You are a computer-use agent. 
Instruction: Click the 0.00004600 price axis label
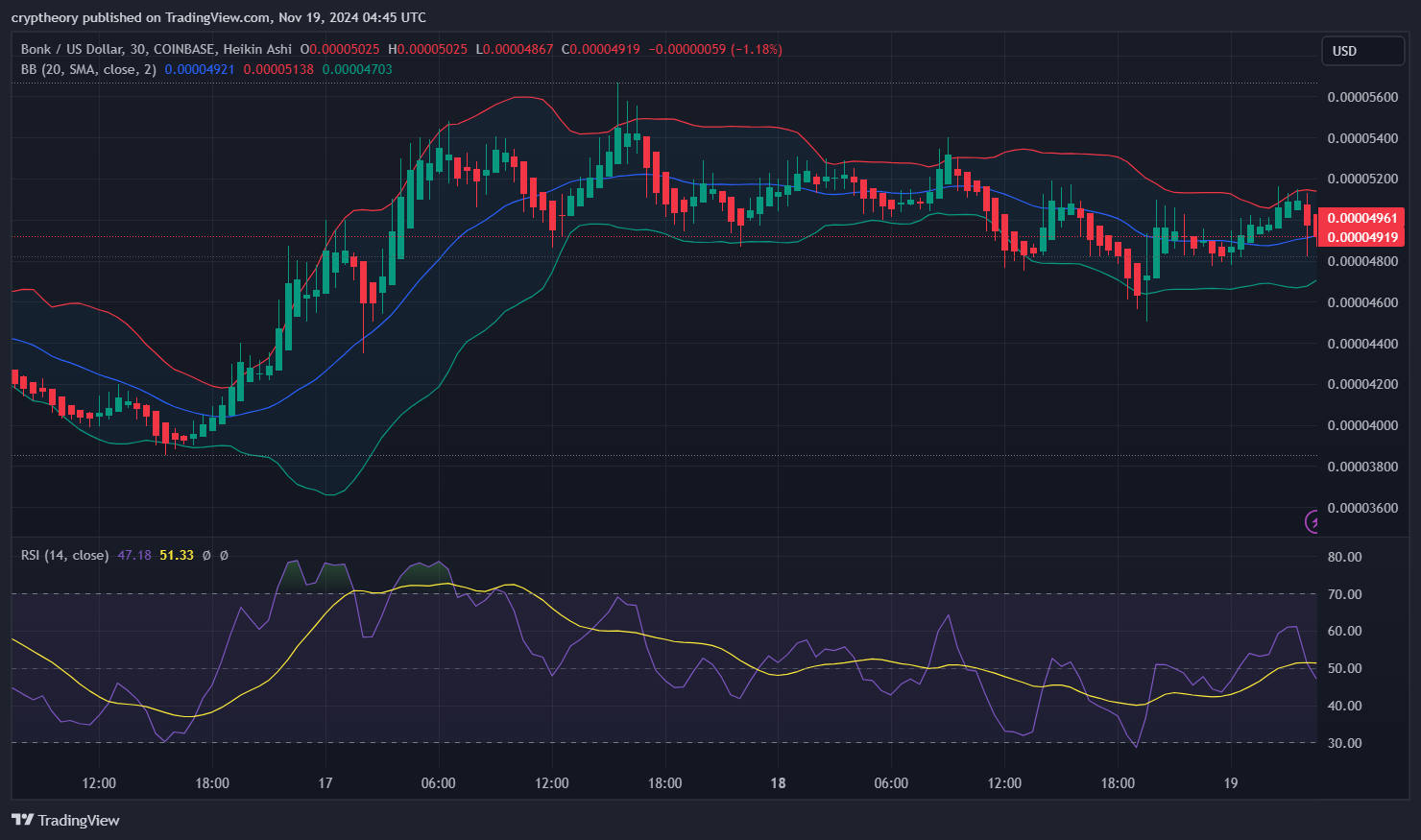(1362, 302)
